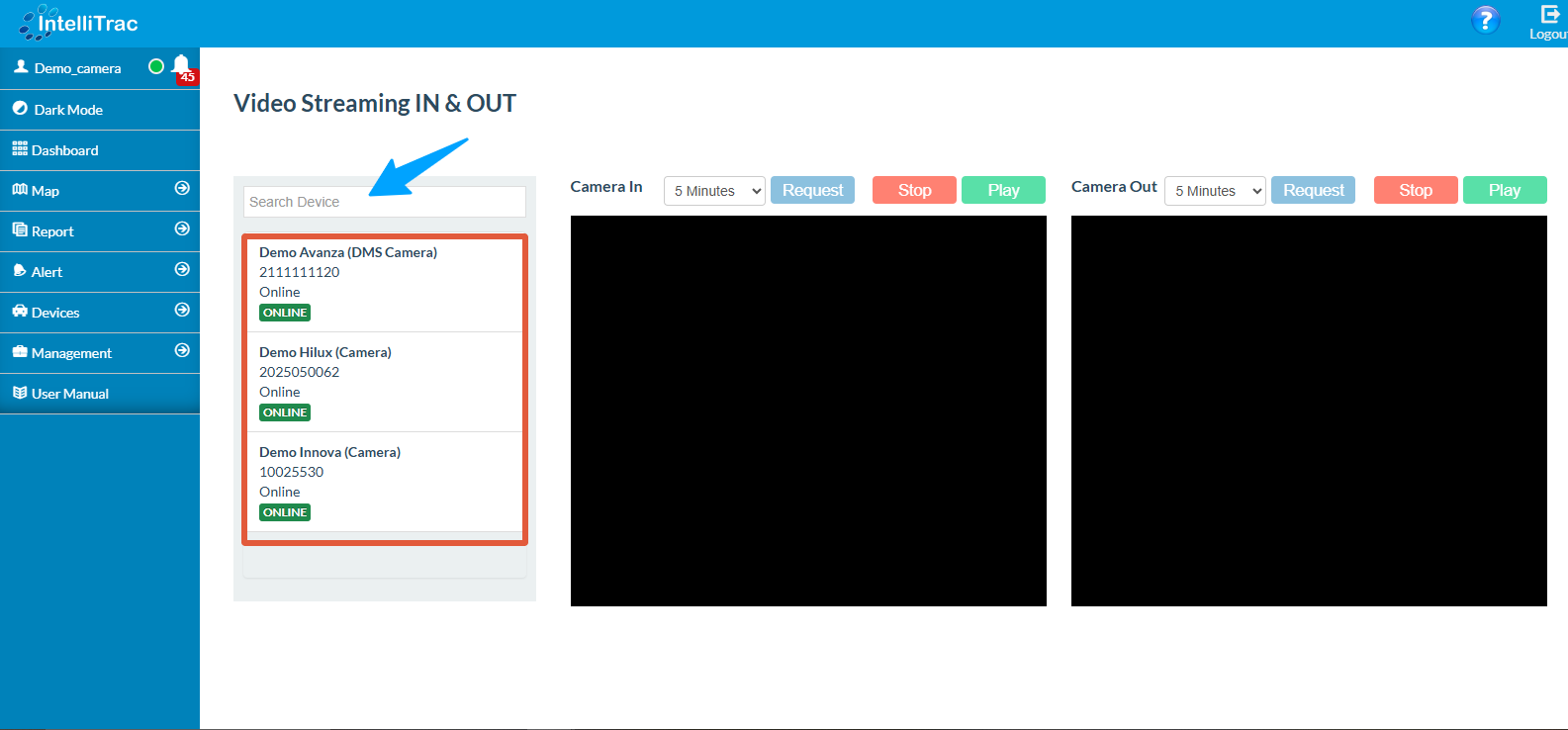Open the Camera Out duration dropdown
The width and height of the screenshot is (1568, 730).
tap(1215, 191)
